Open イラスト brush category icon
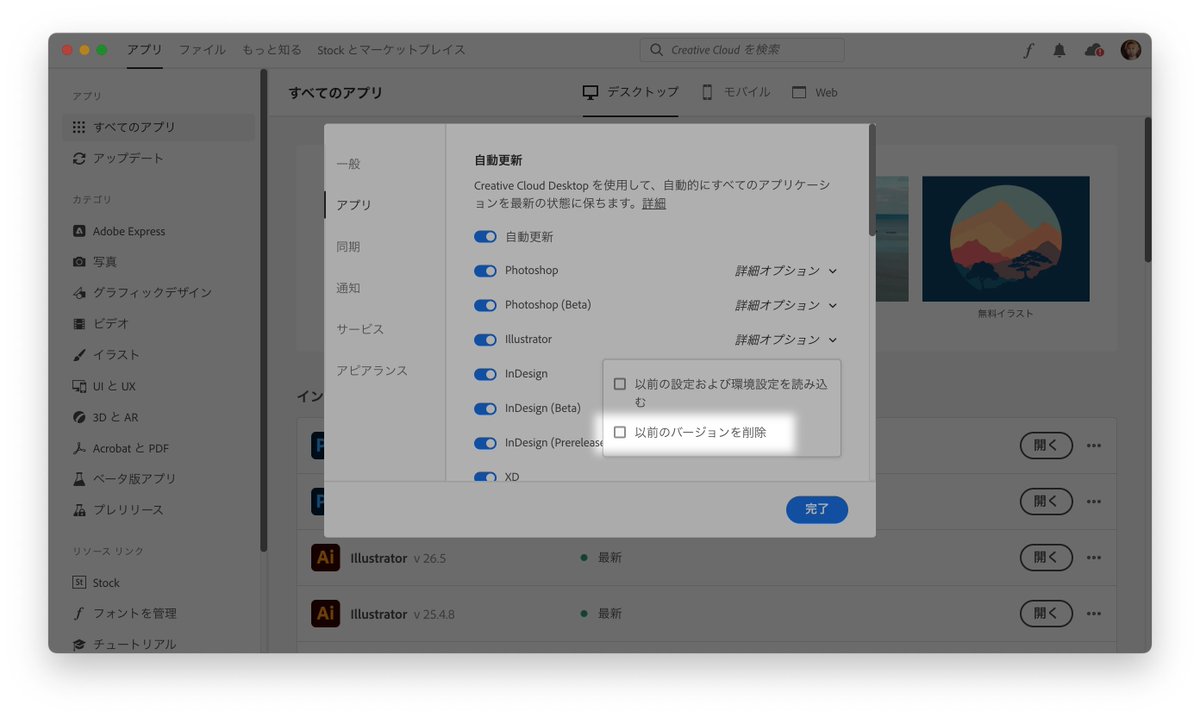 point(79,355)
